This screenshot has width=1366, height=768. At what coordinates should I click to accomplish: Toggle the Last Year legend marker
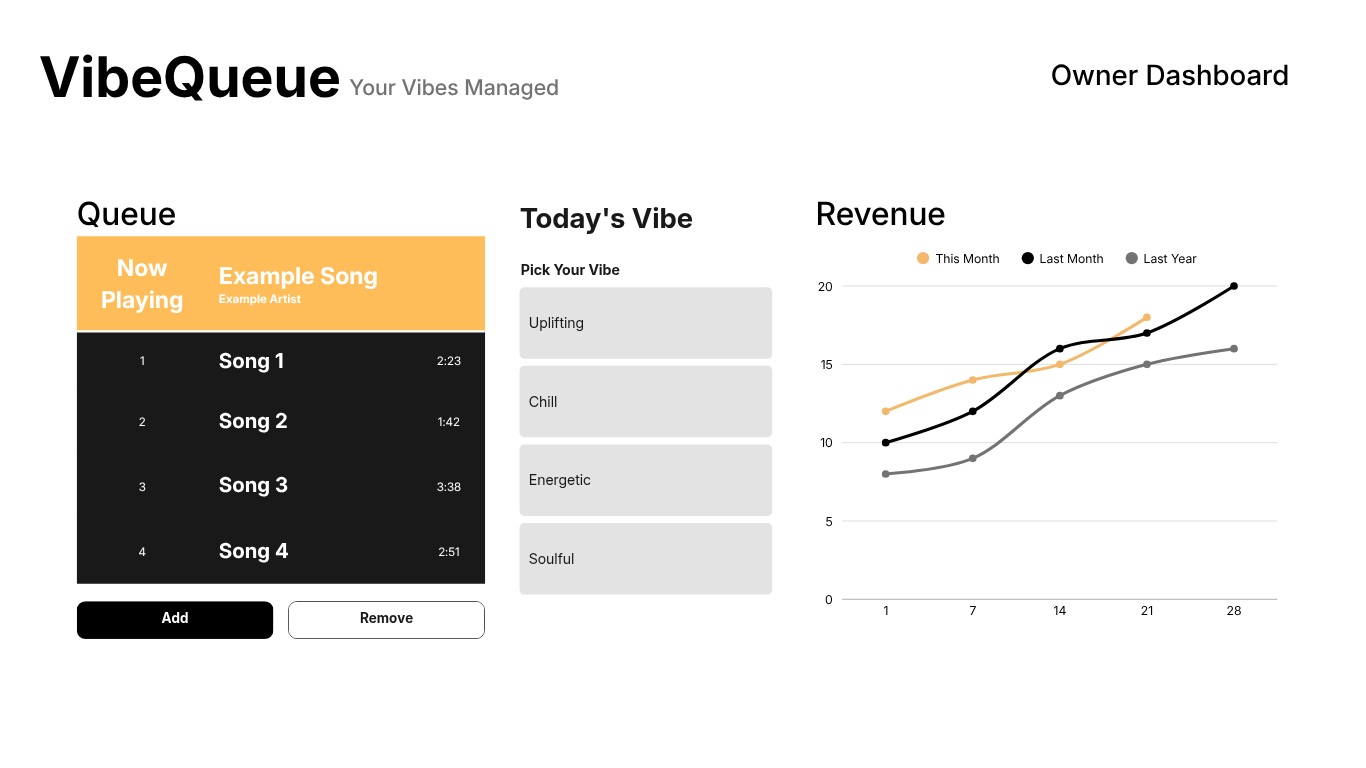(x=1132, y=258)
